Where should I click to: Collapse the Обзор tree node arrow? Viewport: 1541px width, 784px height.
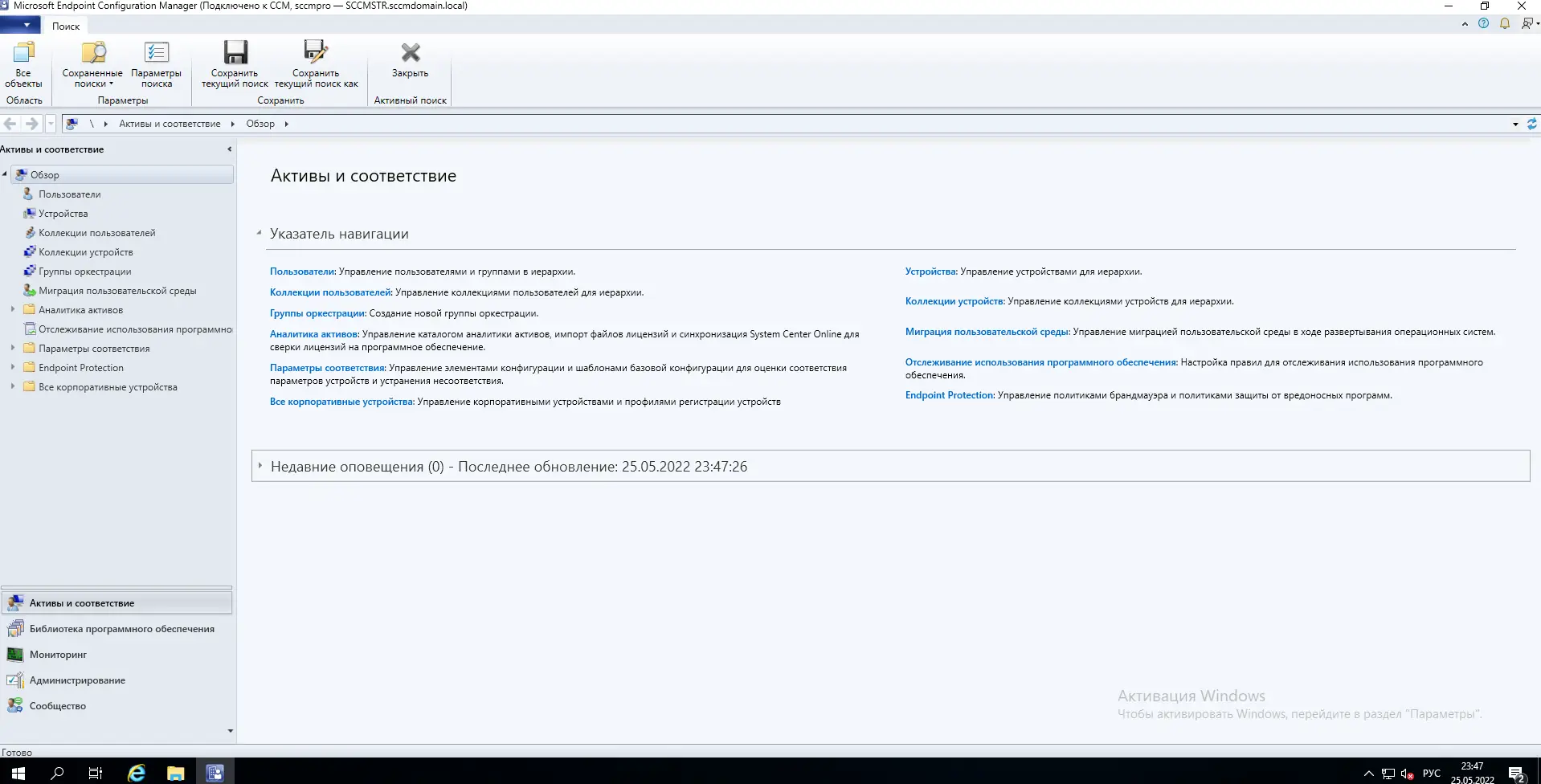point(5,174)
